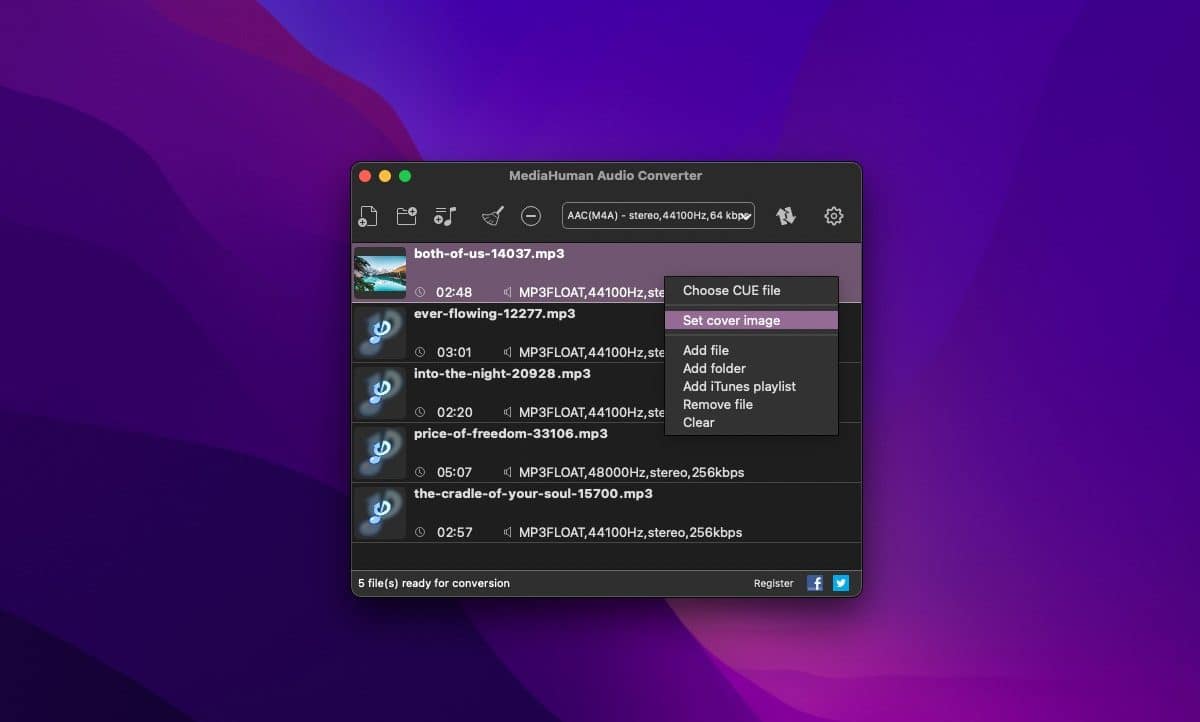Select Add iTunes playlist menu entry
Screen dimensions: 1200x722
pyautogui.click(x=739, y=386)
